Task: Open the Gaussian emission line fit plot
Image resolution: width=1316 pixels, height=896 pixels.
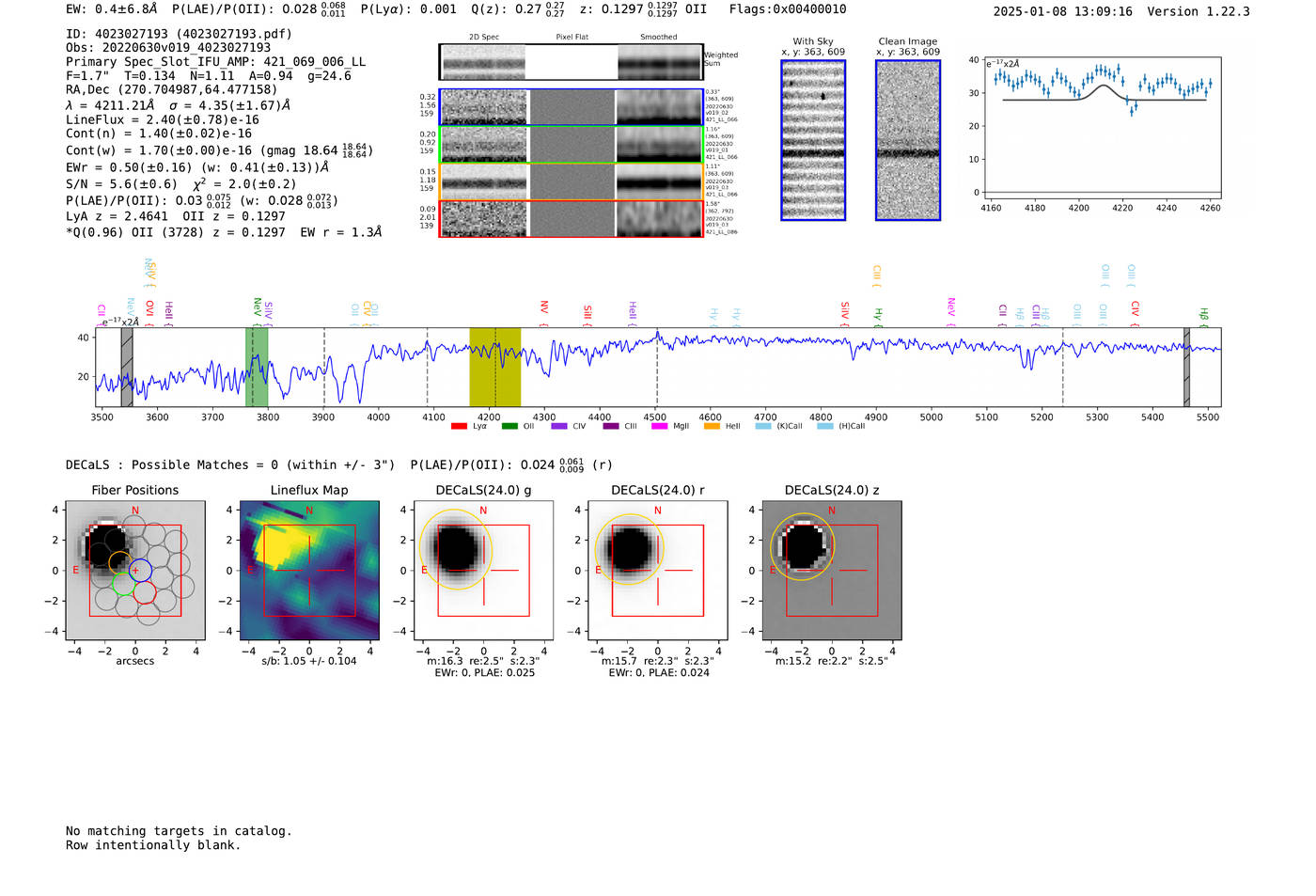Action: click(1103, 130)
